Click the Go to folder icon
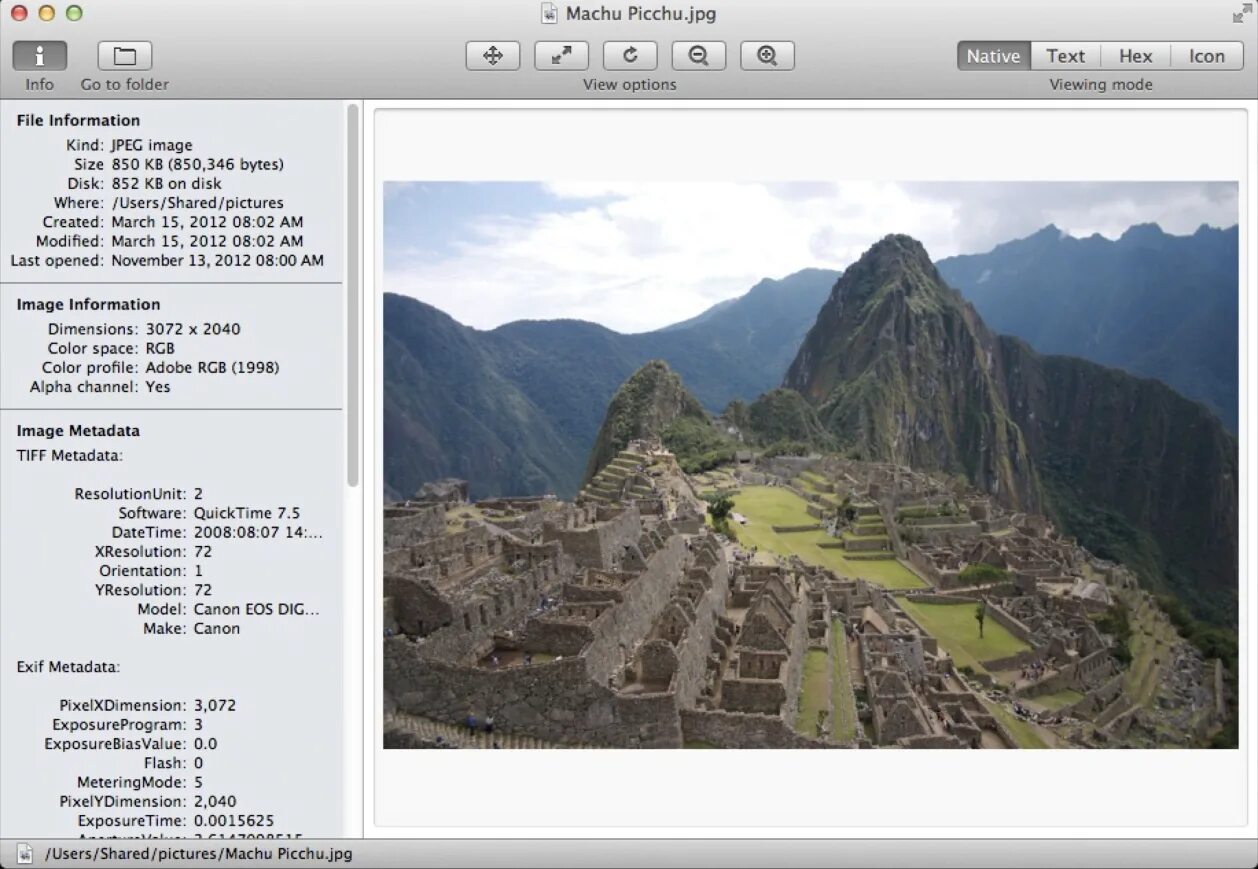The width and height of the screenshot is (1258, 869). (x=125, y=56)
